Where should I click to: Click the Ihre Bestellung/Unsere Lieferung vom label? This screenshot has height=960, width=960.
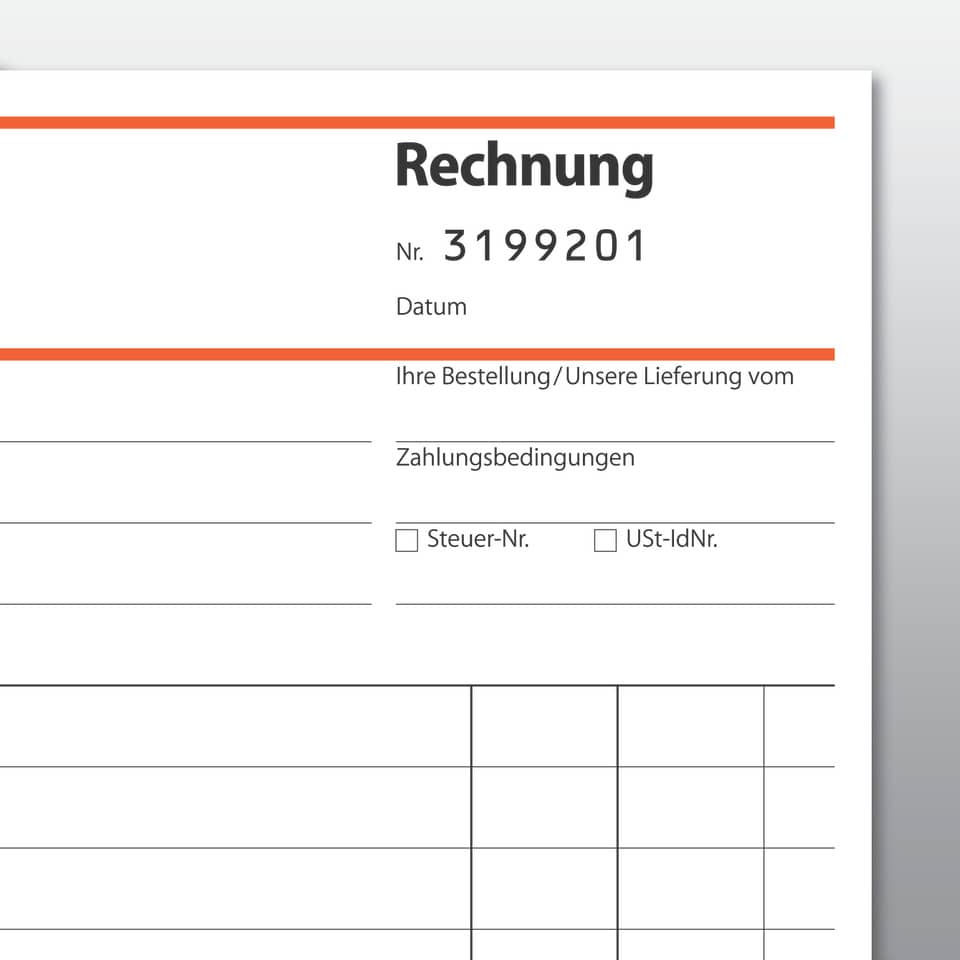(594, 377)
